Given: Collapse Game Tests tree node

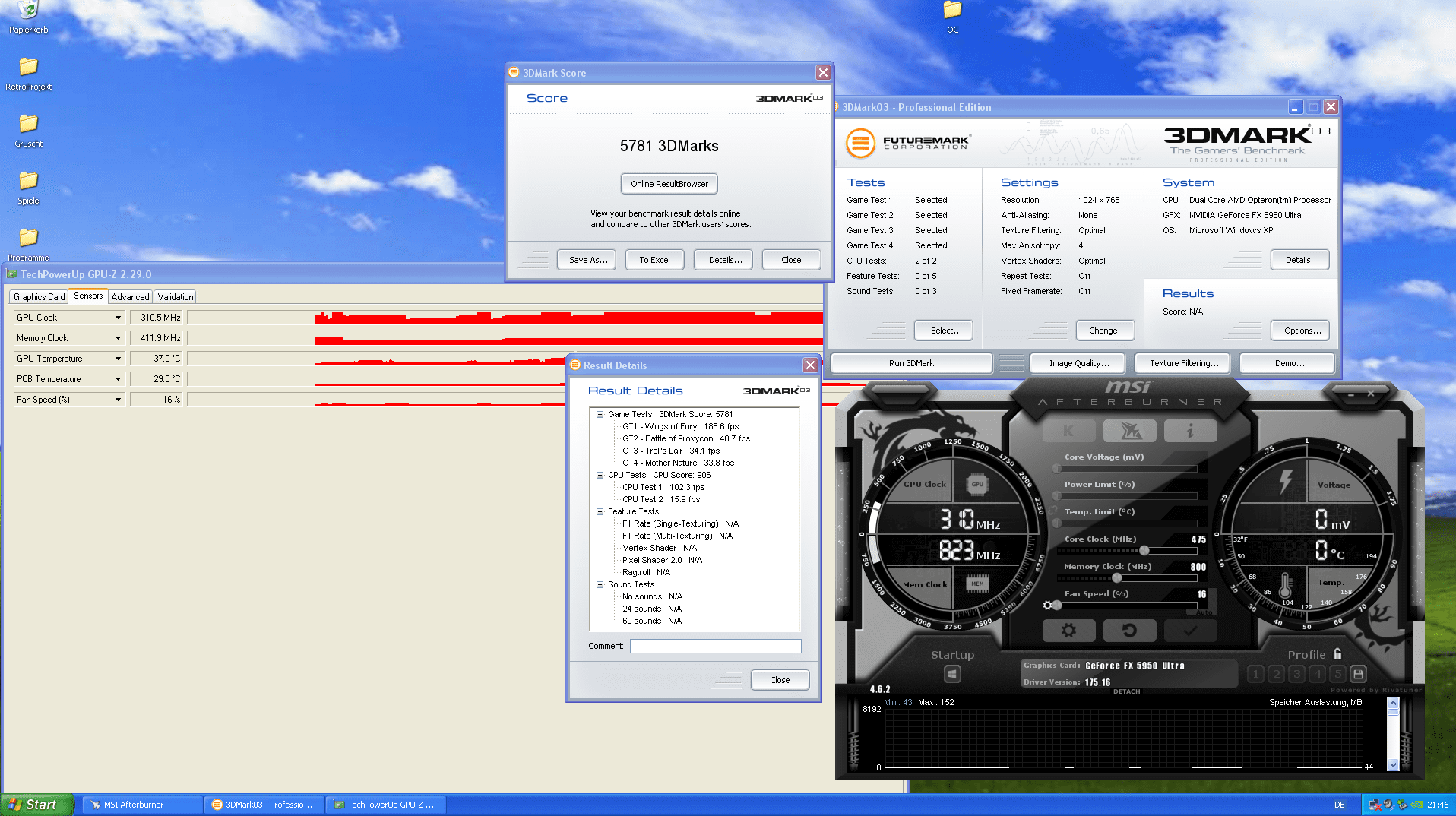Looking at the screenshot, I should 600,415.
